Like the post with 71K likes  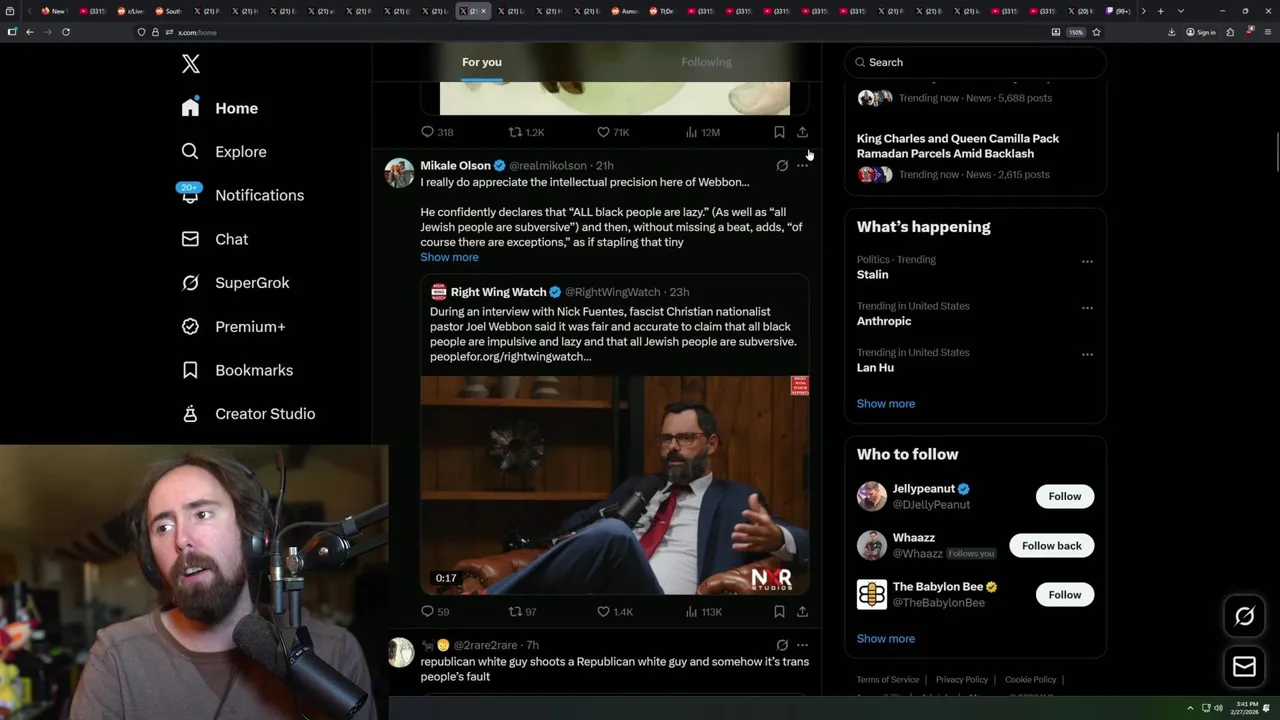point(613,132)
